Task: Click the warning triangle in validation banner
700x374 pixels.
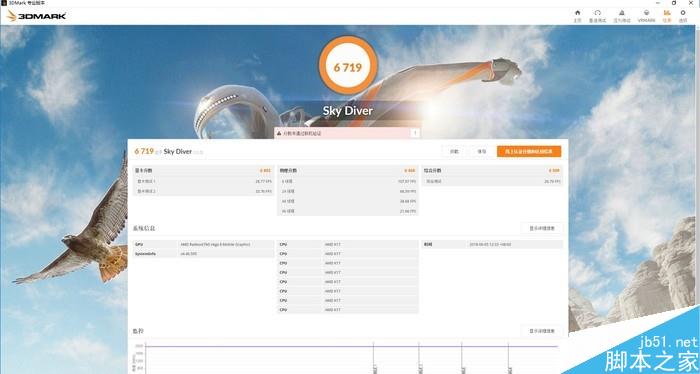Action: click(x=279, y=133)
